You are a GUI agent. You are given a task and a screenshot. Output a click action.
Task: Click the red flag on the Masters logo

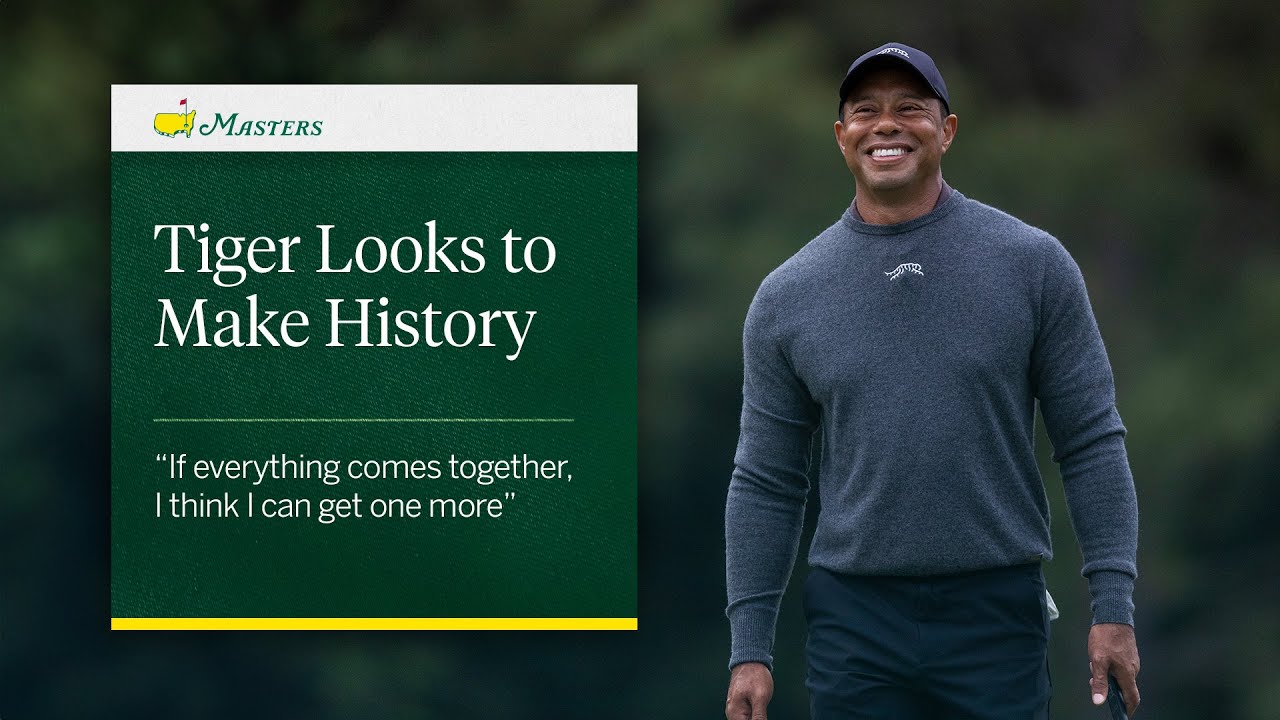coord(182,103)
